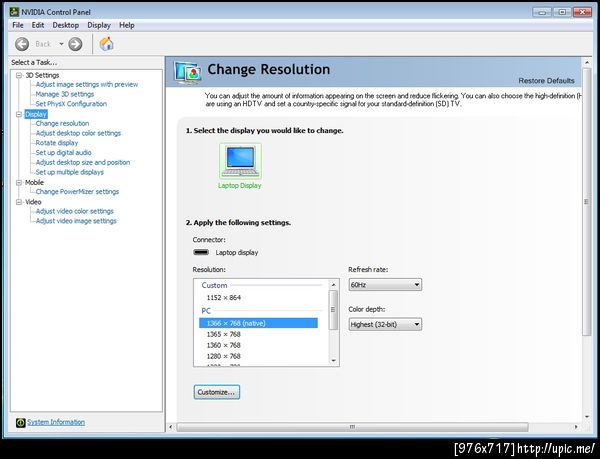
Task: Click the horizontal scrollbar left arrow
Action: point(171,427)
